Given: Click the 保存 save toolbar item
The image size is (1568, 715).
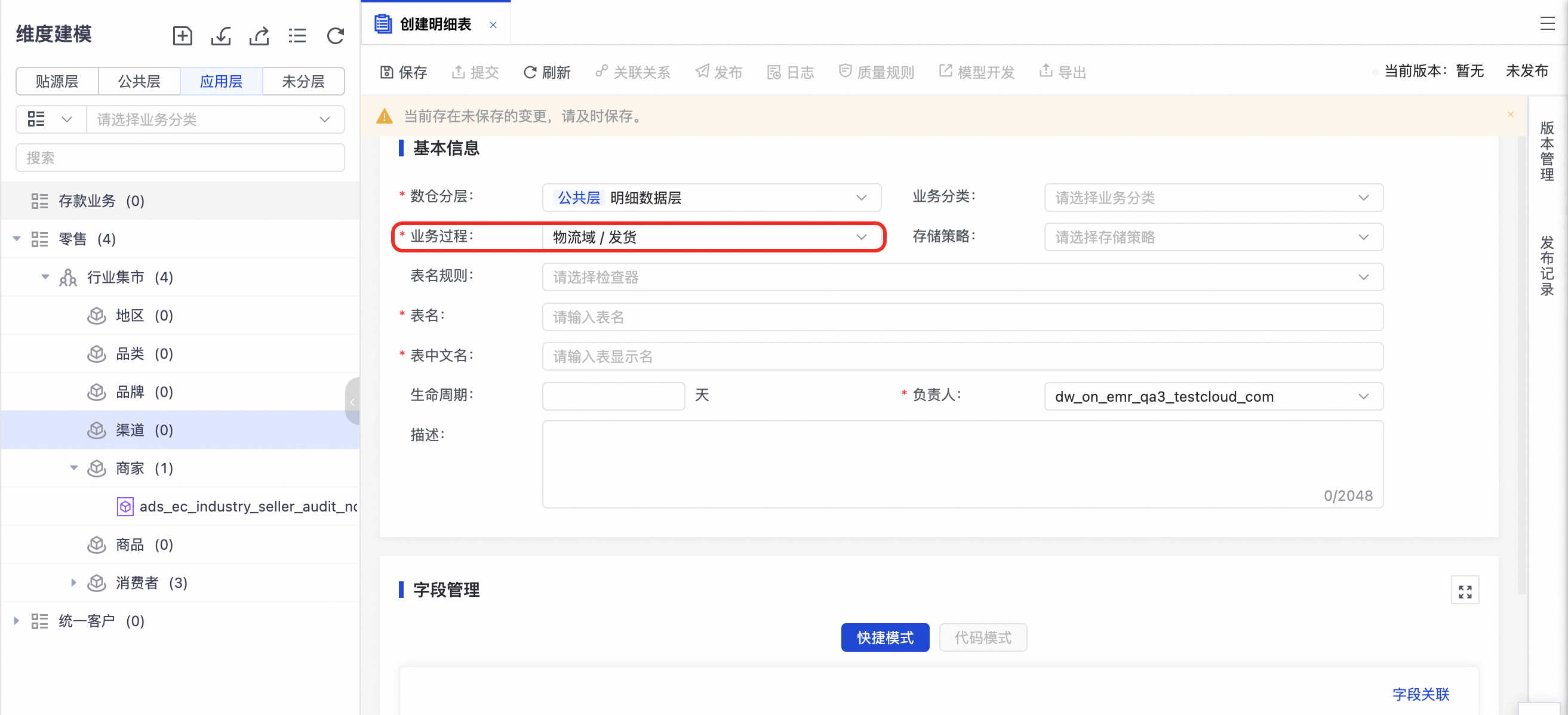Looking at the screenshot, I should click(x=404, y=72).
